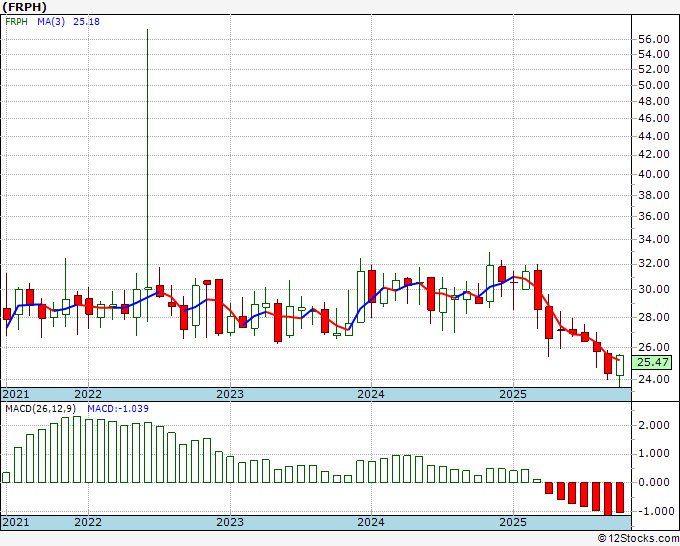The width and height of the screenshot is (680, 546).
Task: Click the 54.00 price axis label
Action: click(654, 54)
